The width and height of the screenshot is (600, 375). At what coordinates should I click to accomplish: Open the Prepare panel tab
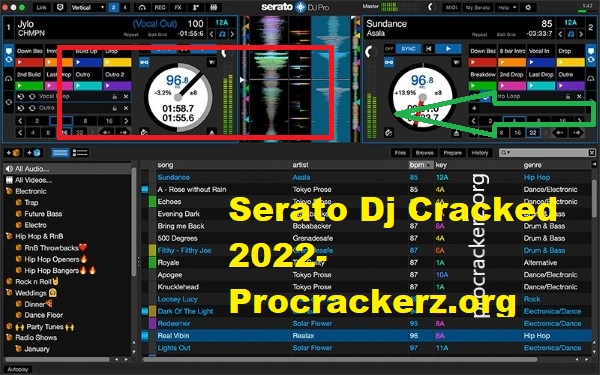click(x=452, y=153)
